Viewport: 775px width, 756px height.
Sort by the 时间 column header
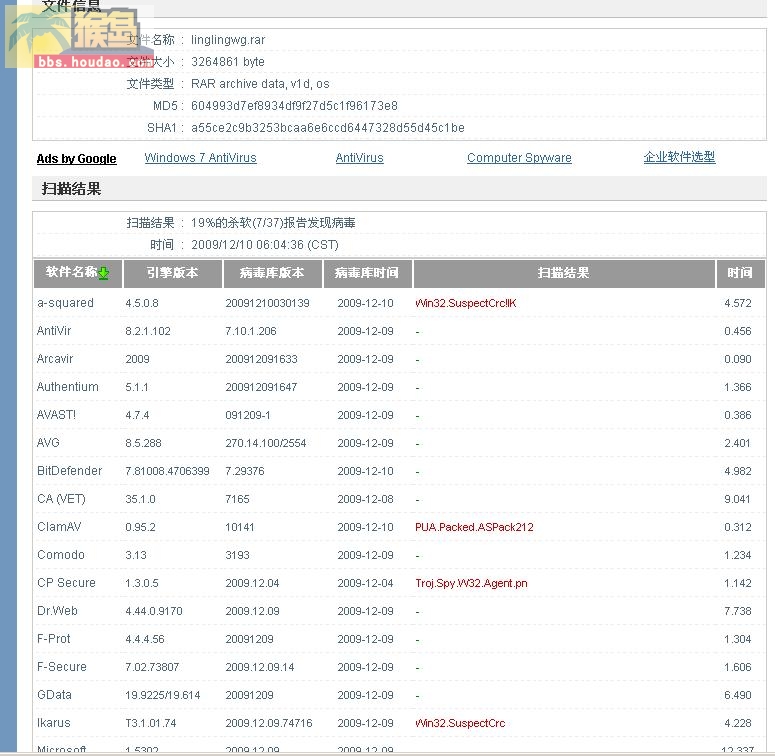[740, 273]
